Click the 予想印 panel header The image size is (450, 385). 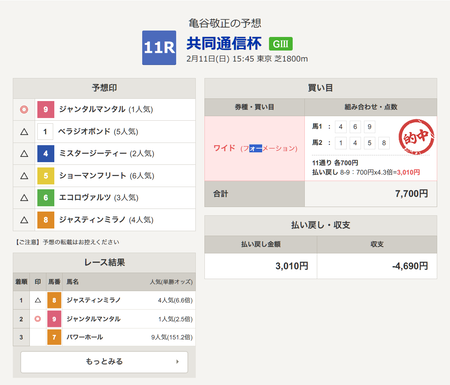point(104,88)
